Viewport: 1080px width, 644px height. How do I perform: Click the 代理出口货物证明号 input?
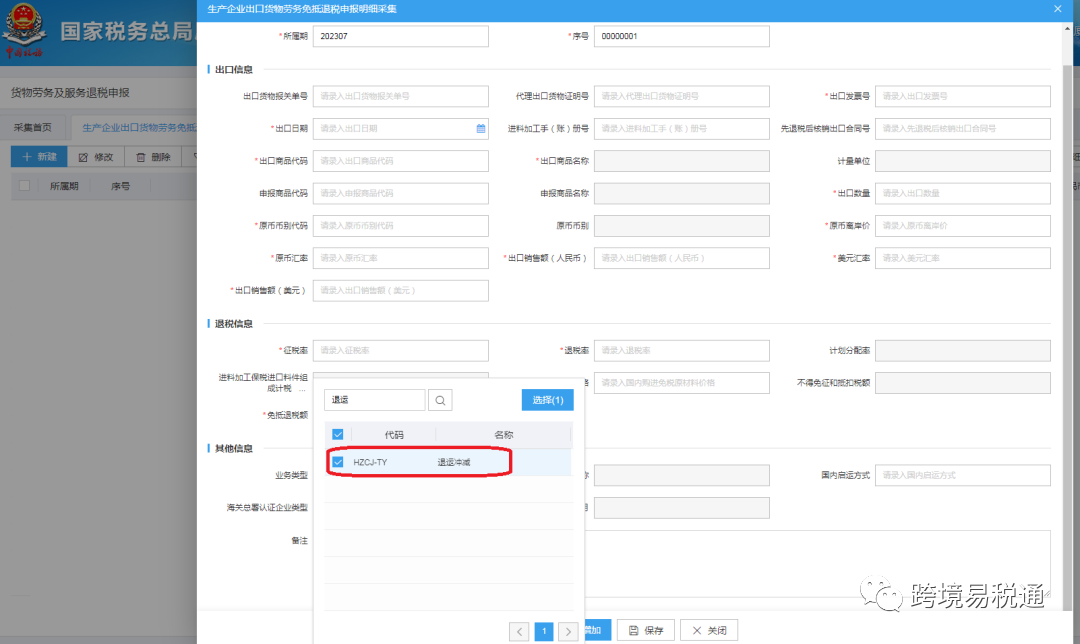point(682,96)
